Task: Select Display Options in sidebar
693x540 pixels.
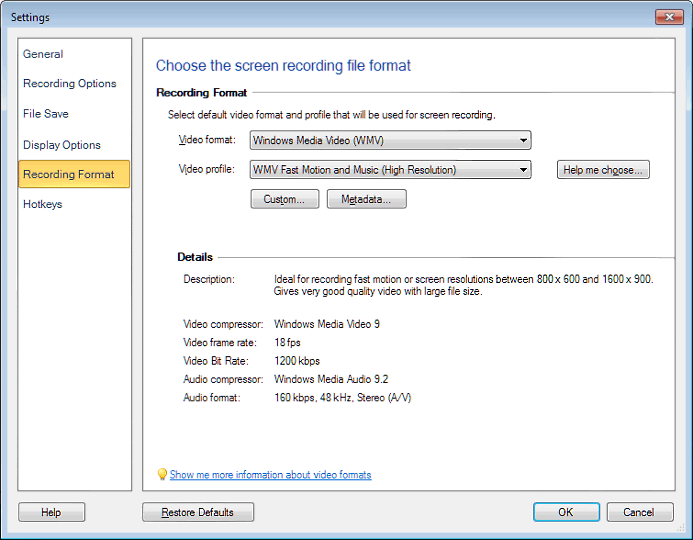Action: click(62, 145)
